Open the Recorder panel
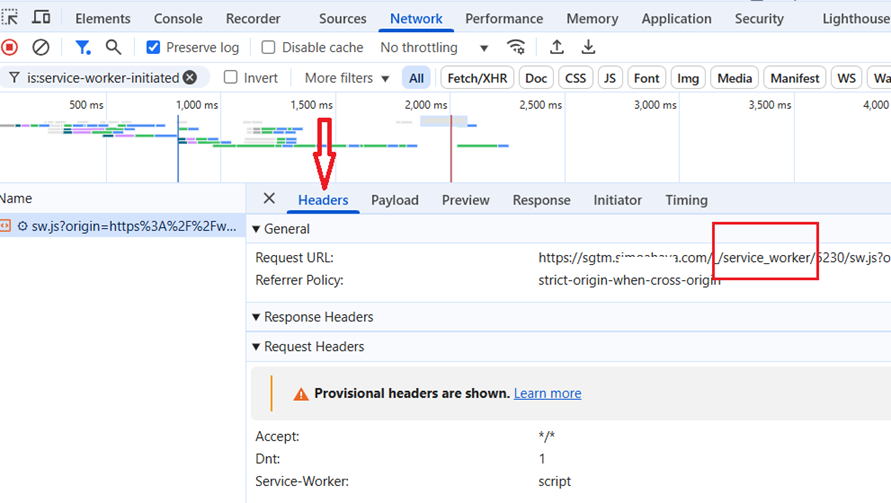Image resolution: width=891 pixels, height=503 pixels. point(253,19)
